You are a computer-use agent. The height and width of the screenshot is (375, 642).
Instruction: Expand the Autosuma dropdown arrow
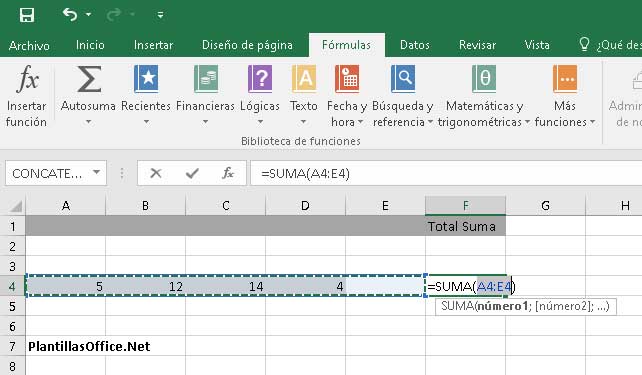point(88,122)
